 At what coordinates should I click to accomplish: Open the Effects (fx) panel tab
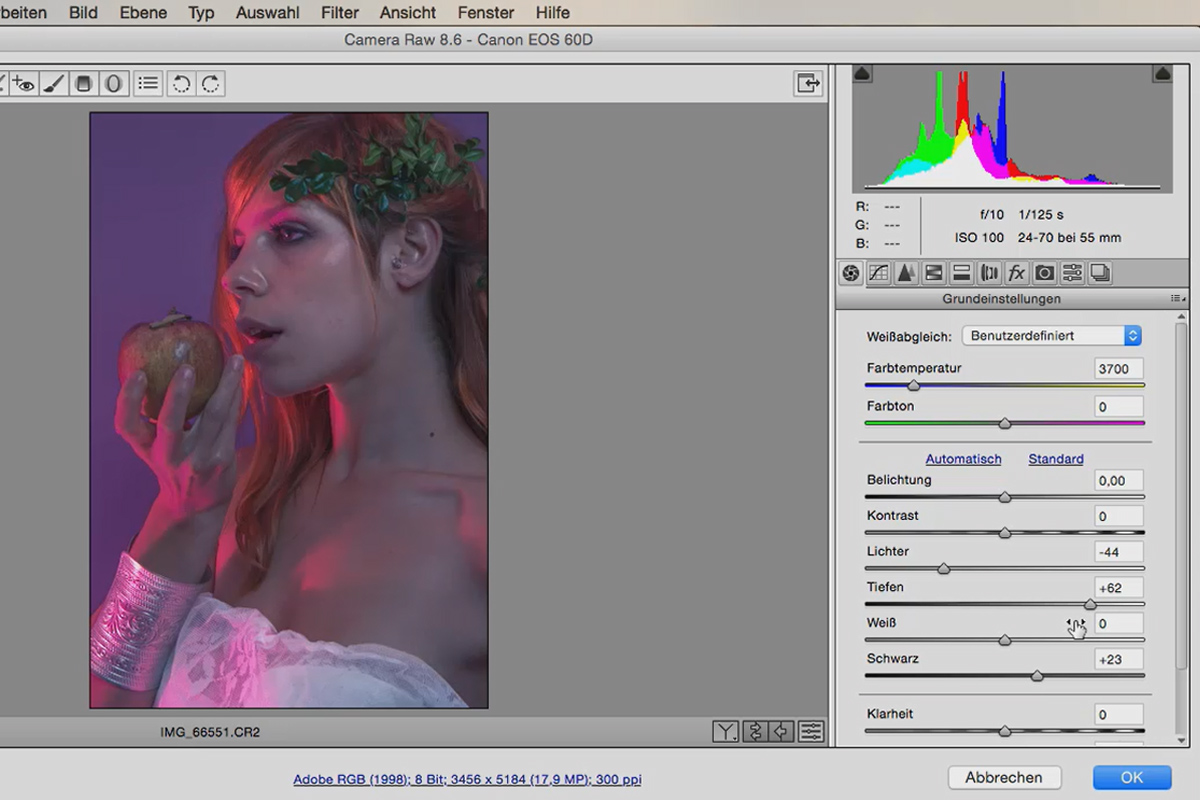pos(1017,273)
